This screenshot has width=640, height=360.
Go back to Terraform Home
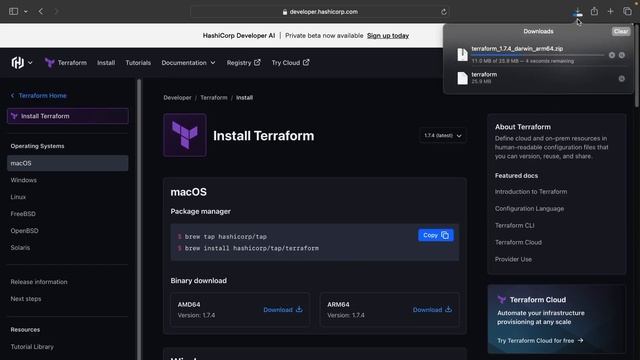tap(39, 96)
